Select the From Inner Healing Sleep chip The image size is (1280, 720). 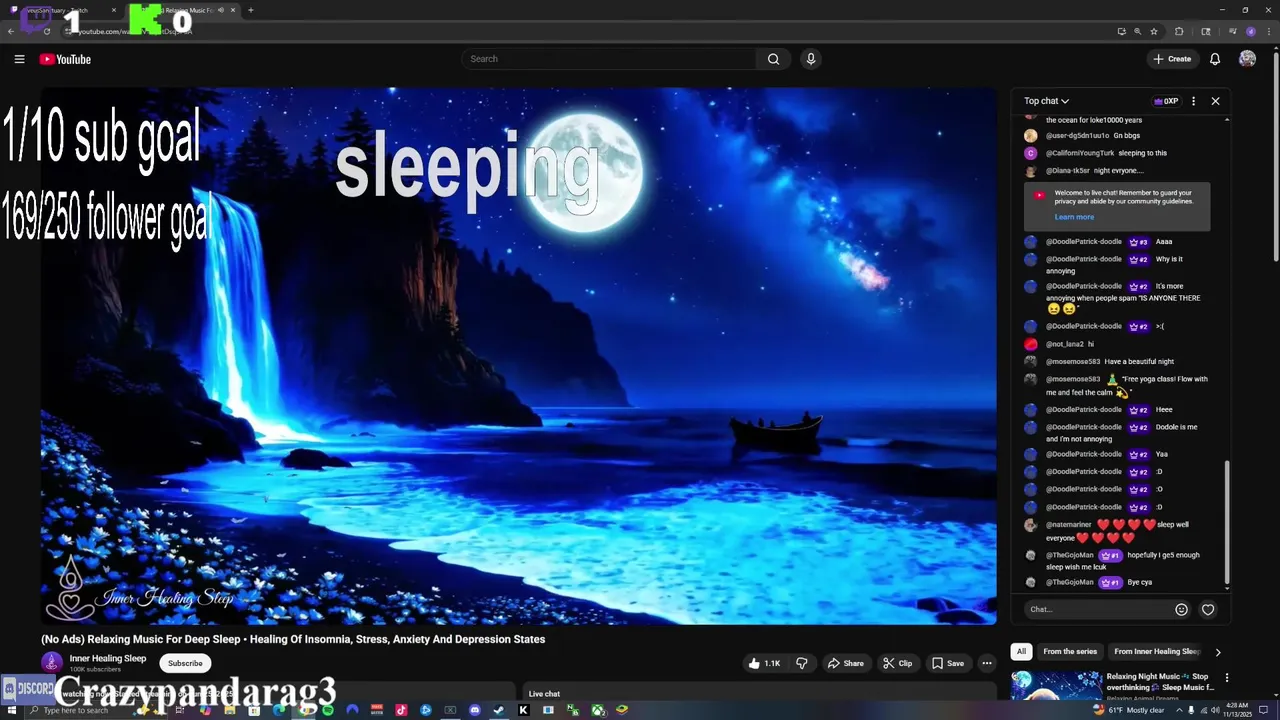coord(1157,651)
